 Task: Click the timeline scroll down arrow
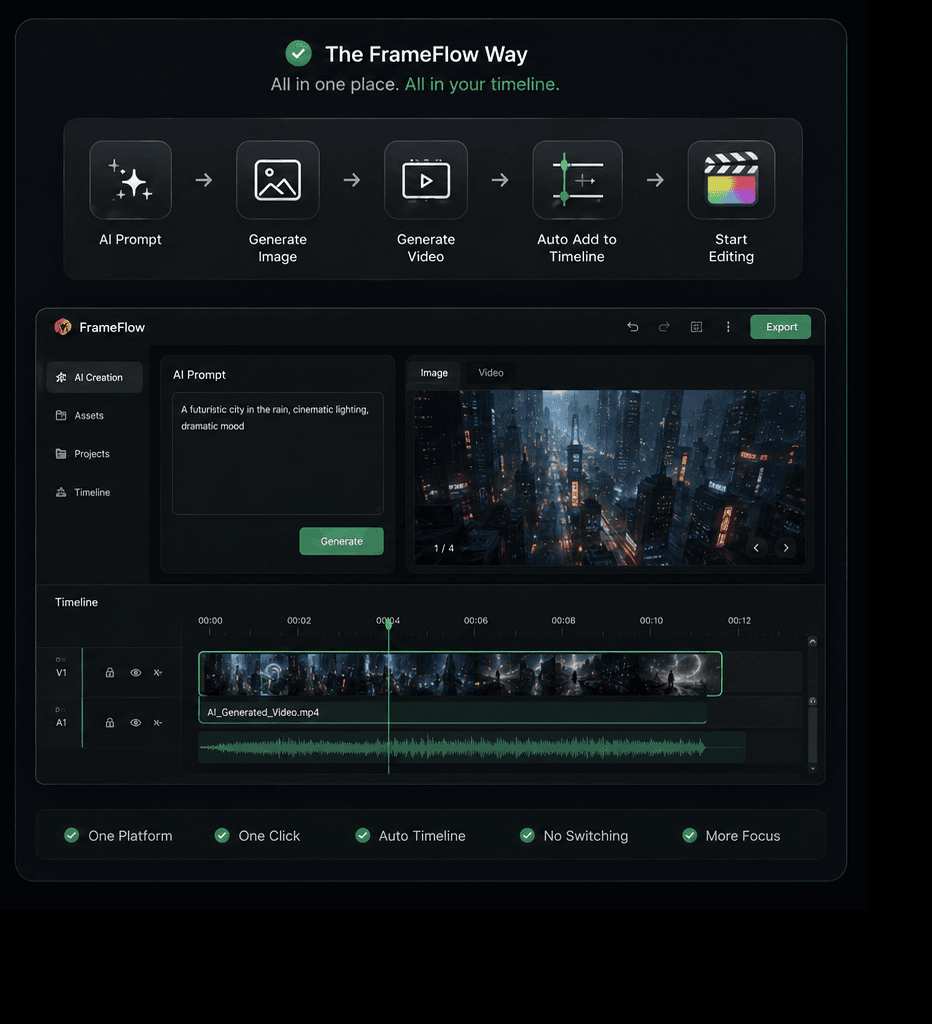click(x=812, y=769)
